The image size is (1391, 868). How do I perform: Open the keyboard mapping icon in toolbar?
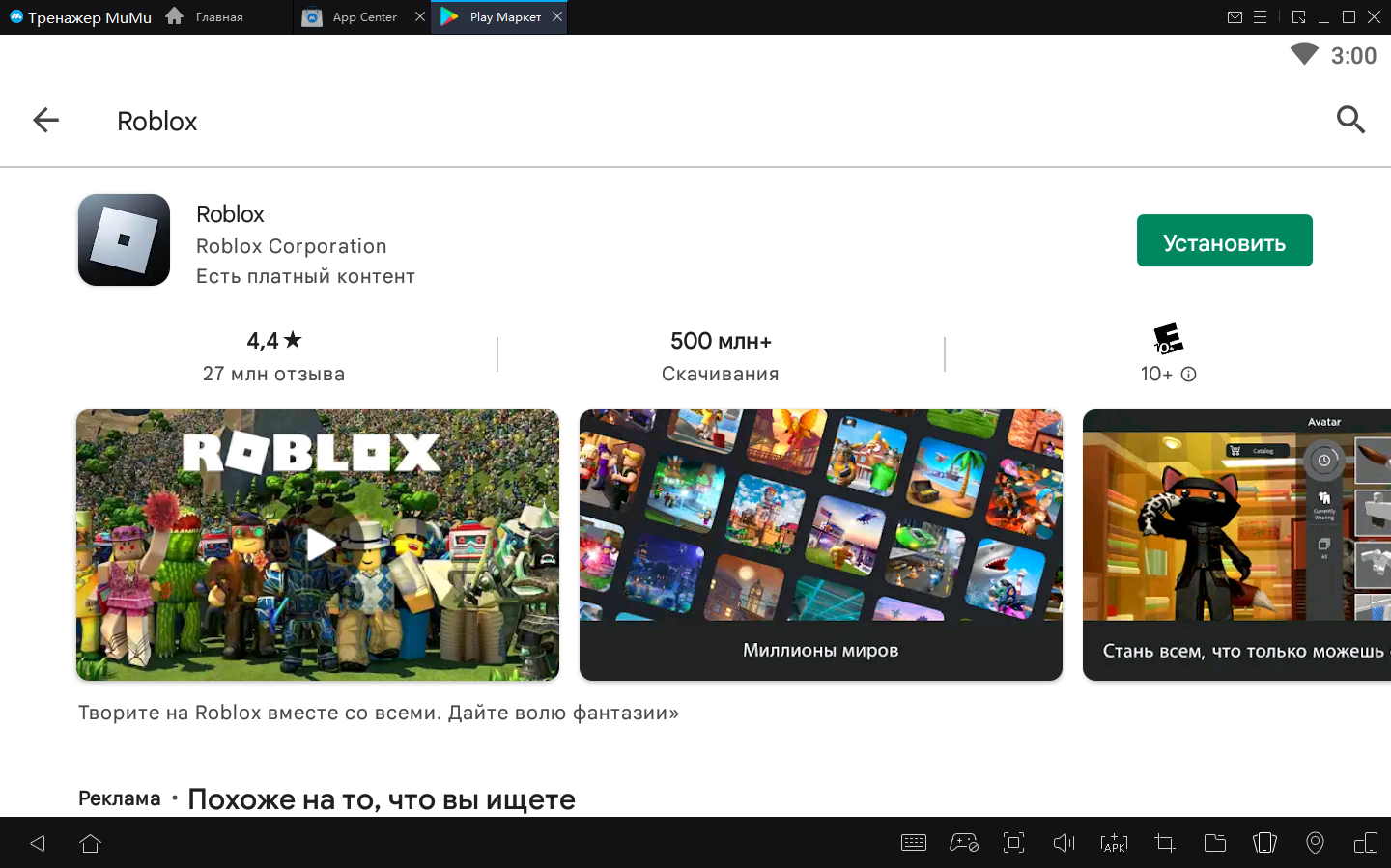pyautogui.click(x=913, y=843)
